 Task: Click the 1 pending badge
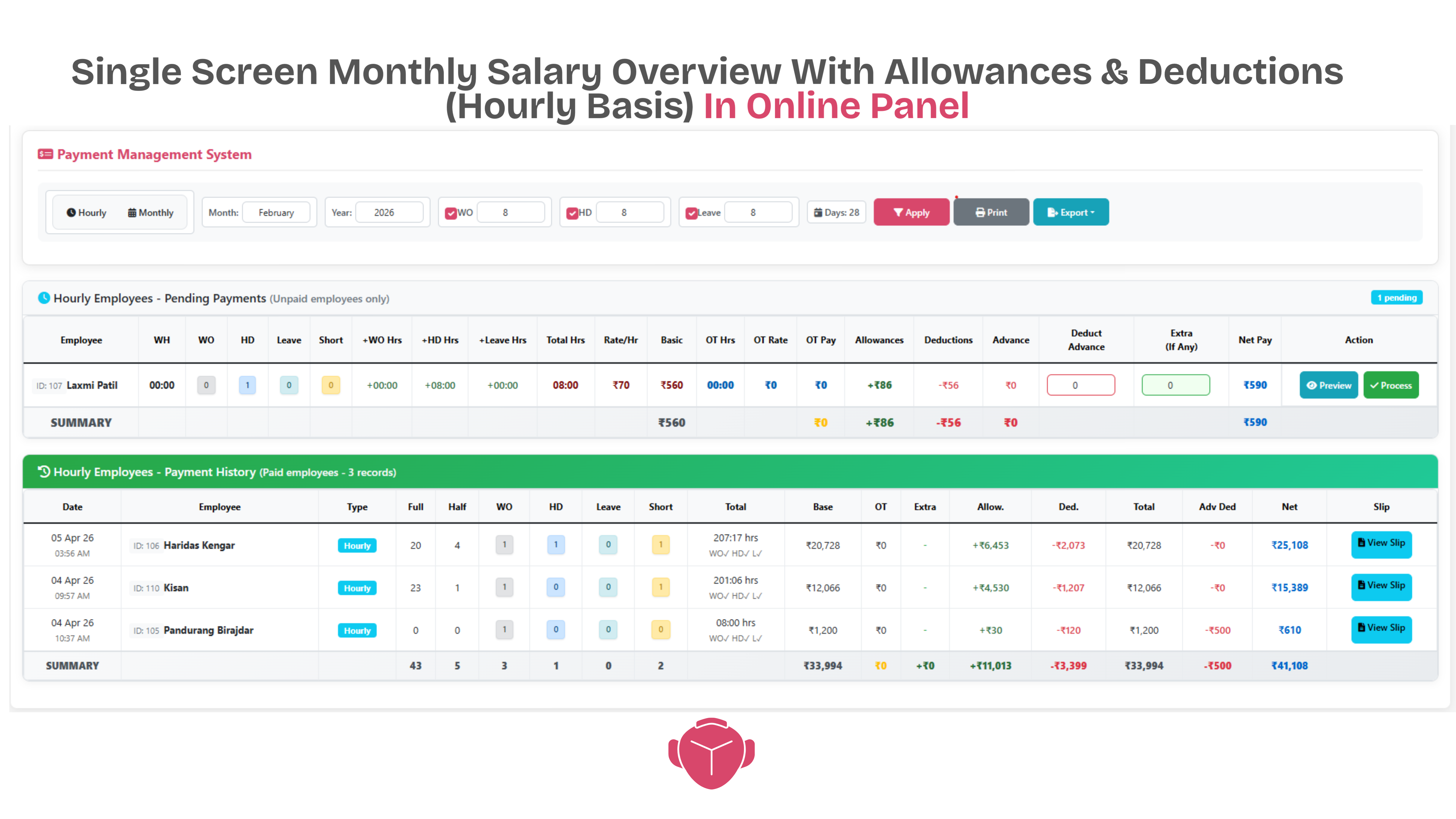click(1397, 297)
